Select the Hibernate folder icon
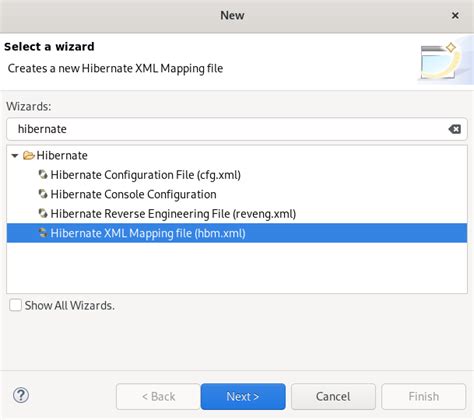This screenshot has width=474, height=420. pos(29,155)
